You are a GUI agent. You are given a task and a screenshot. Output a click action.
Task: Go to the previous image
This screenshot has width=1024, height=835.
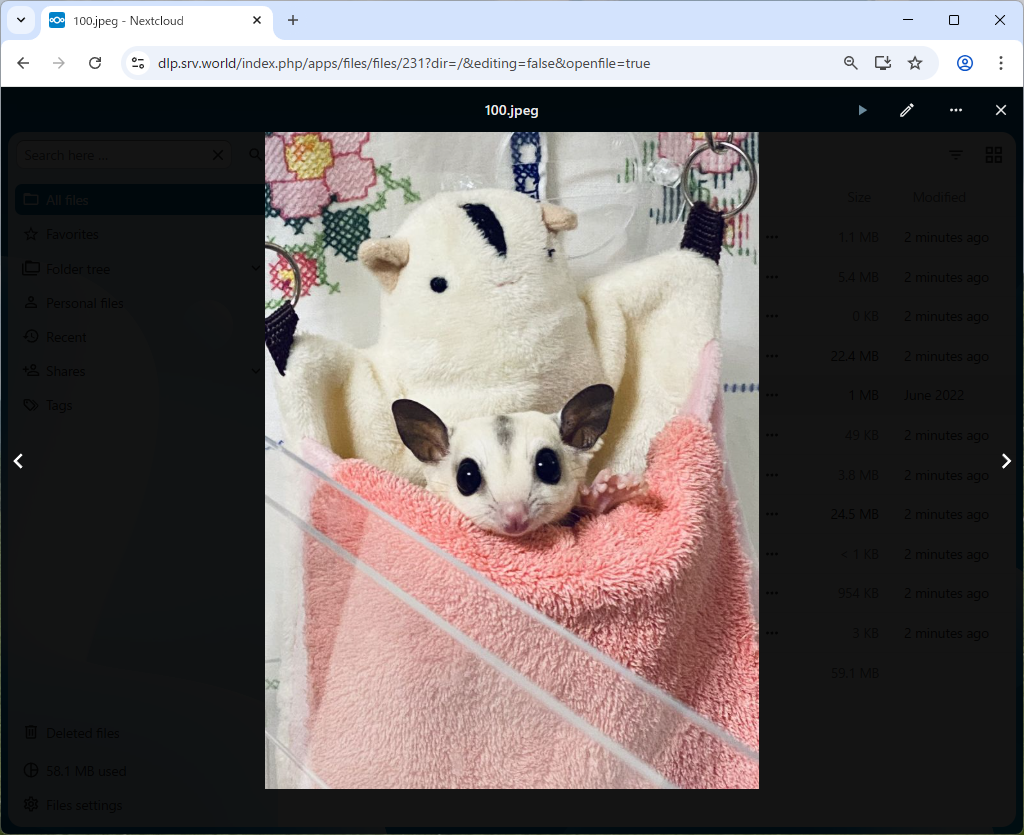pos(19,462)
